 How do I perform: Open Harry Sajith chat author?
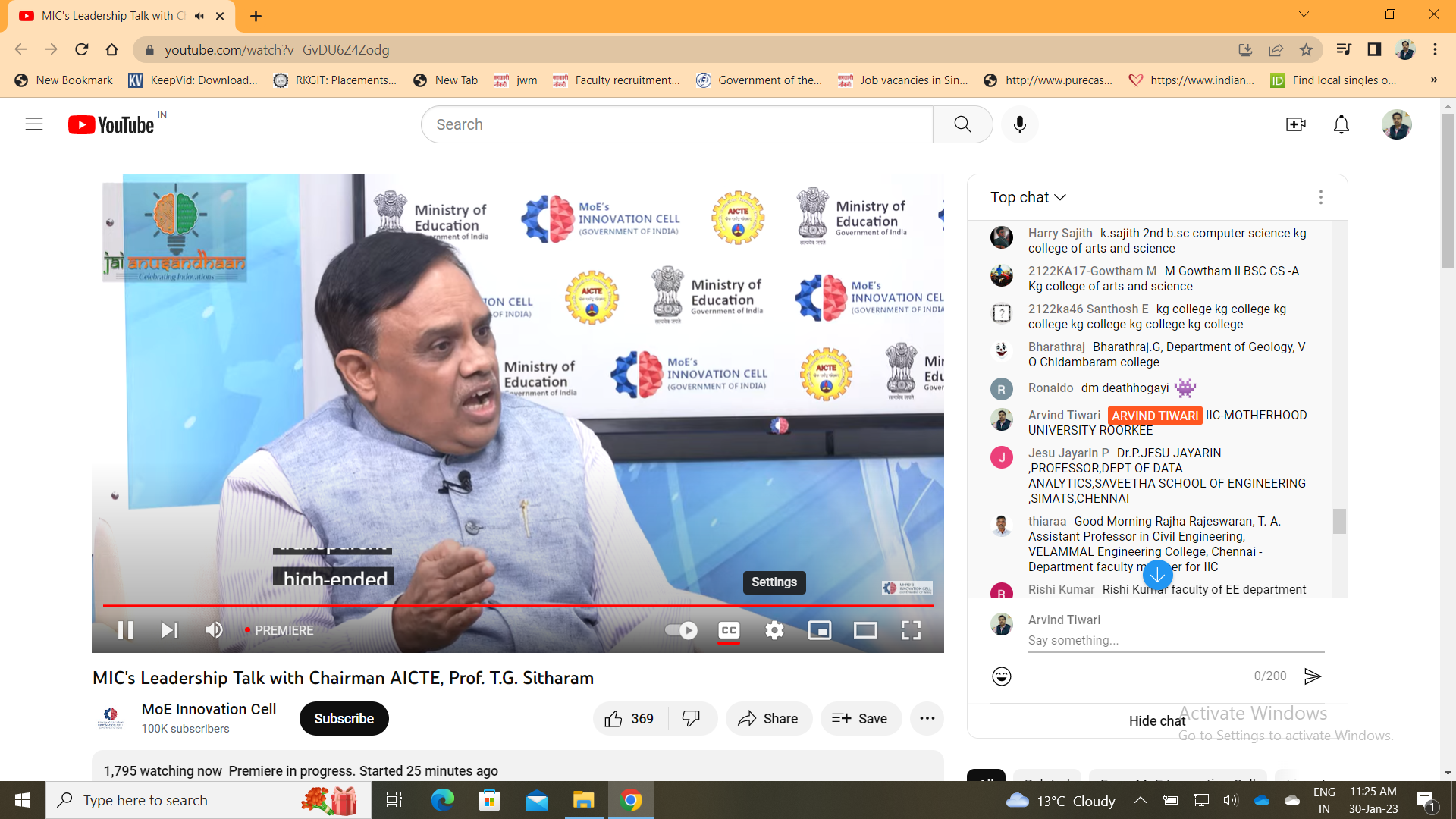click(1060, 234)
